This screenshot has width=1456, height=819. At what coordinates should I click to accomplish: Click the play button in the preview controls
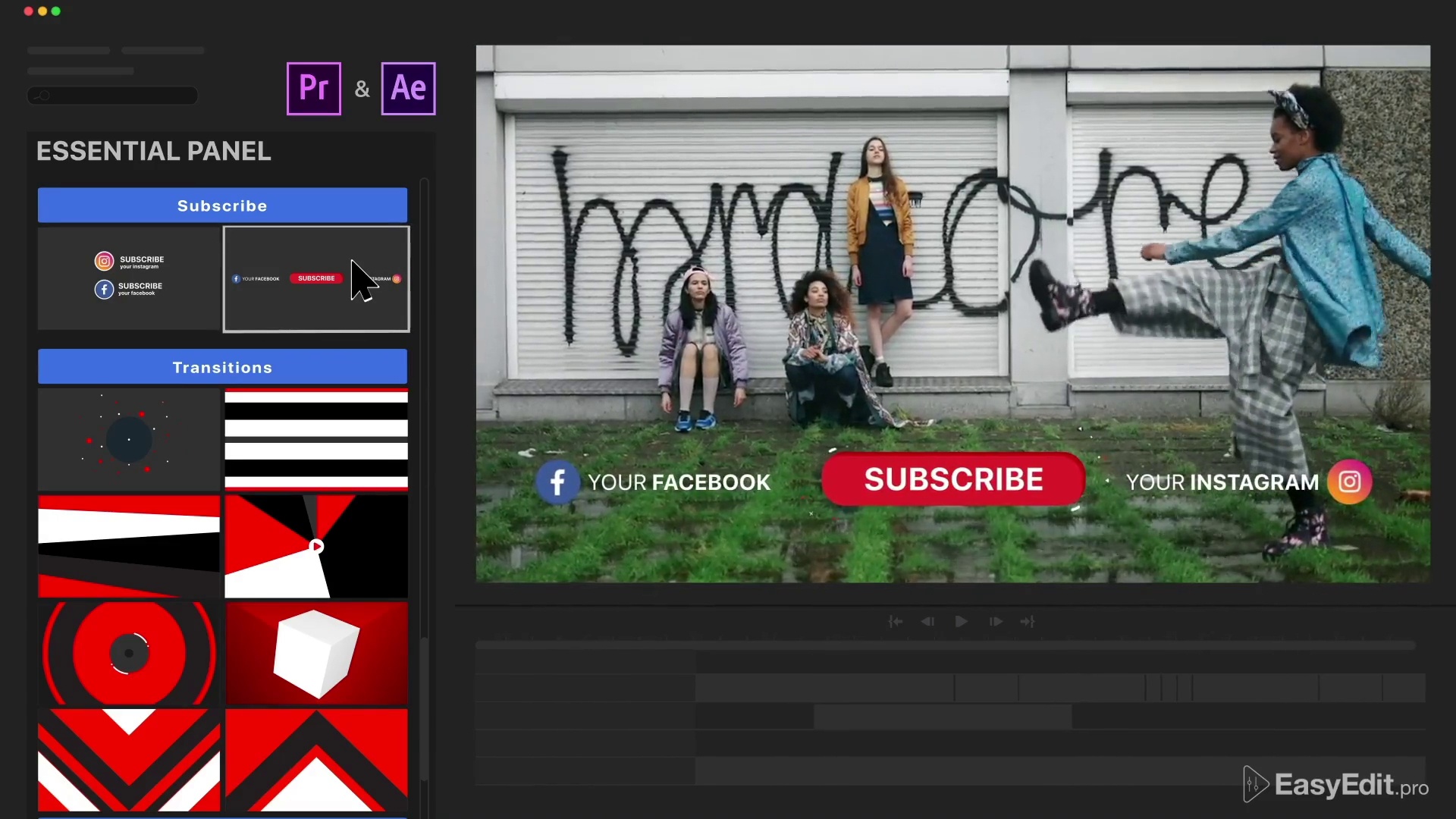coord(961,622)
